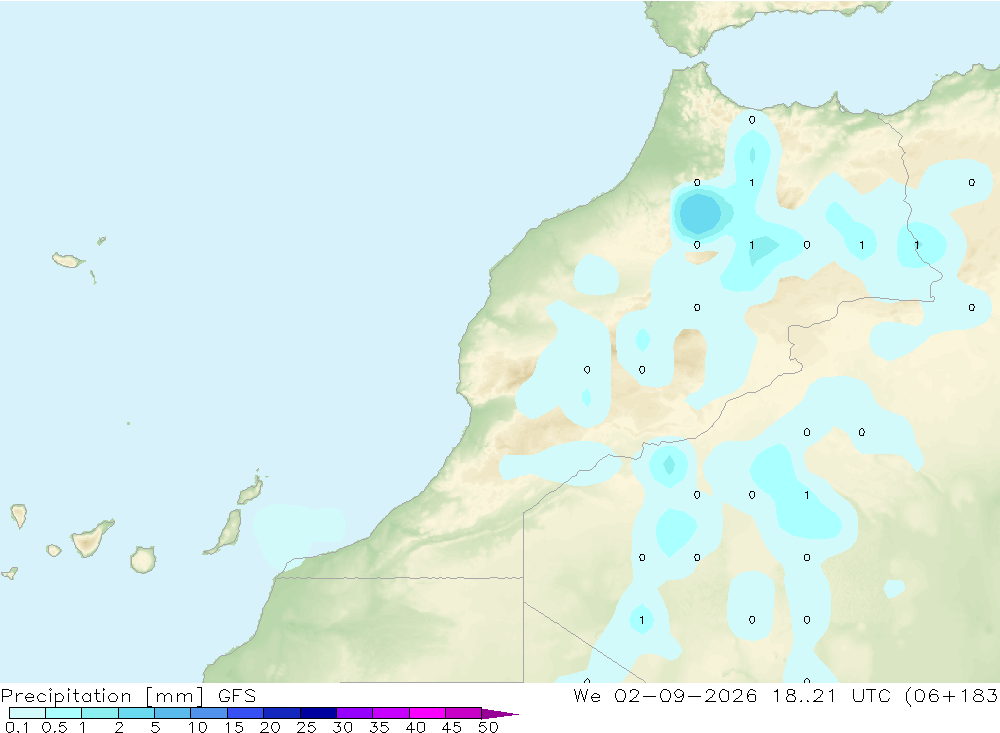Click the 45–50 mm legend swatch
Image resolution: width=1000 pixels, height=733 pixels.
coord(464,713)
